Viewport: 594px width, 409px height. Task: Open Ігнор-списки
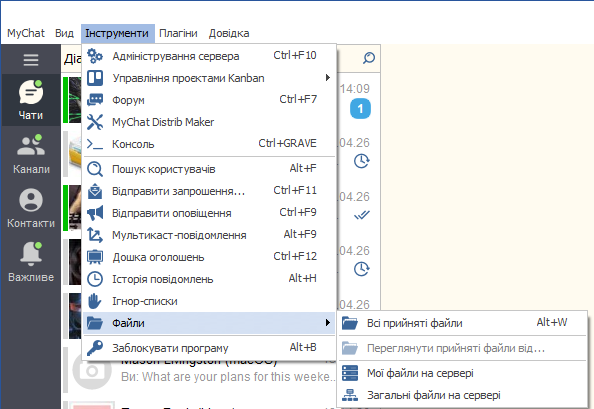[209, 301]
